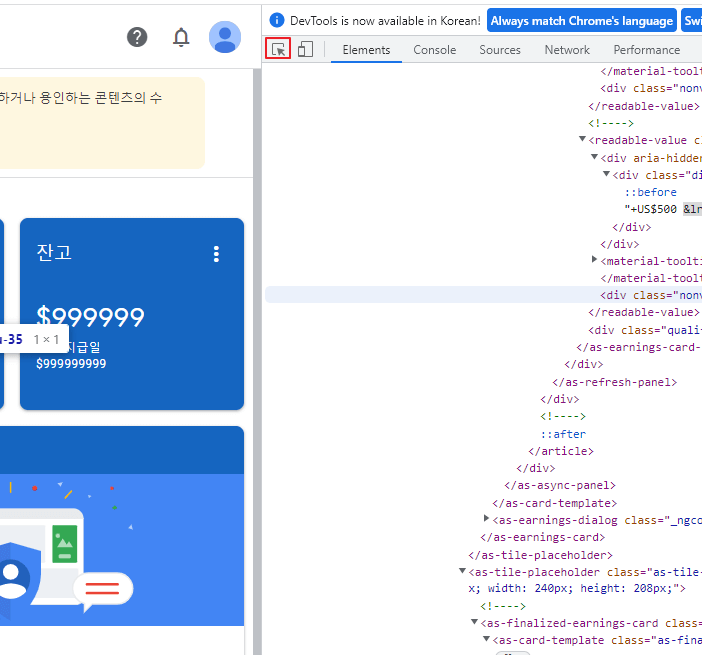Open the notifications bell
The image size is (702, 655).
click(181, 37)
